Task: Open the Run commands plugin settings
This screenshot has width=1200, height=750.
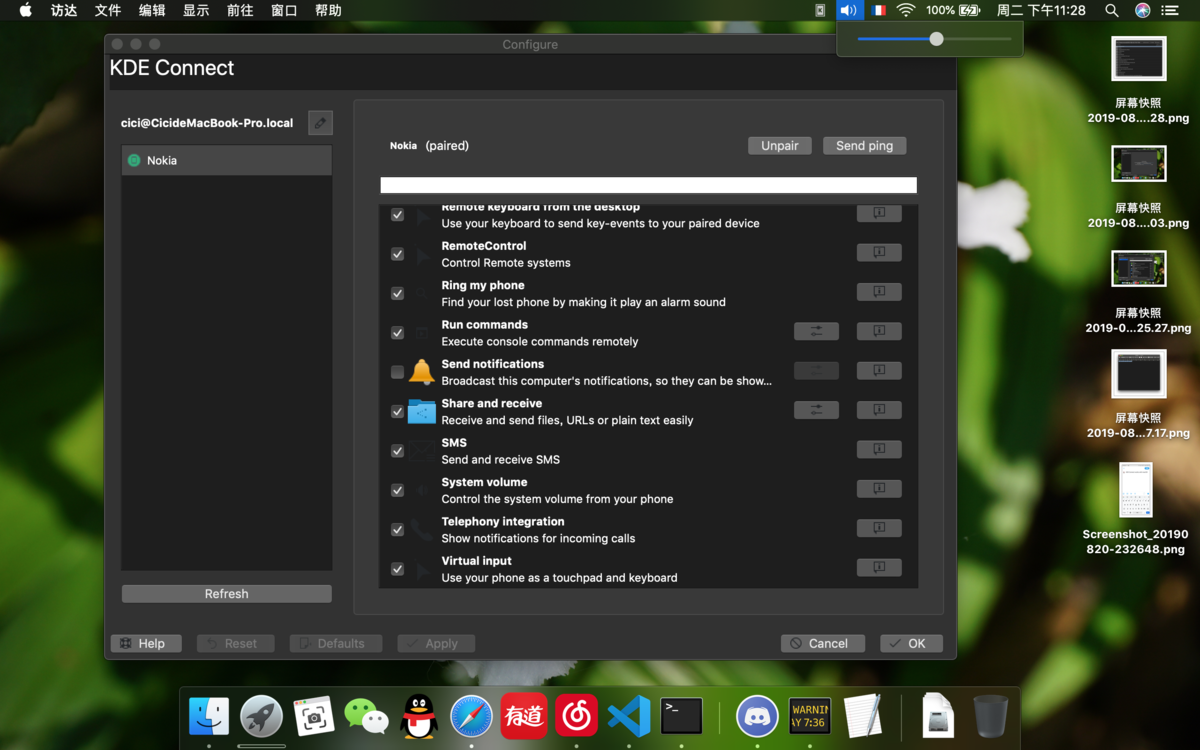Action: 816,331
